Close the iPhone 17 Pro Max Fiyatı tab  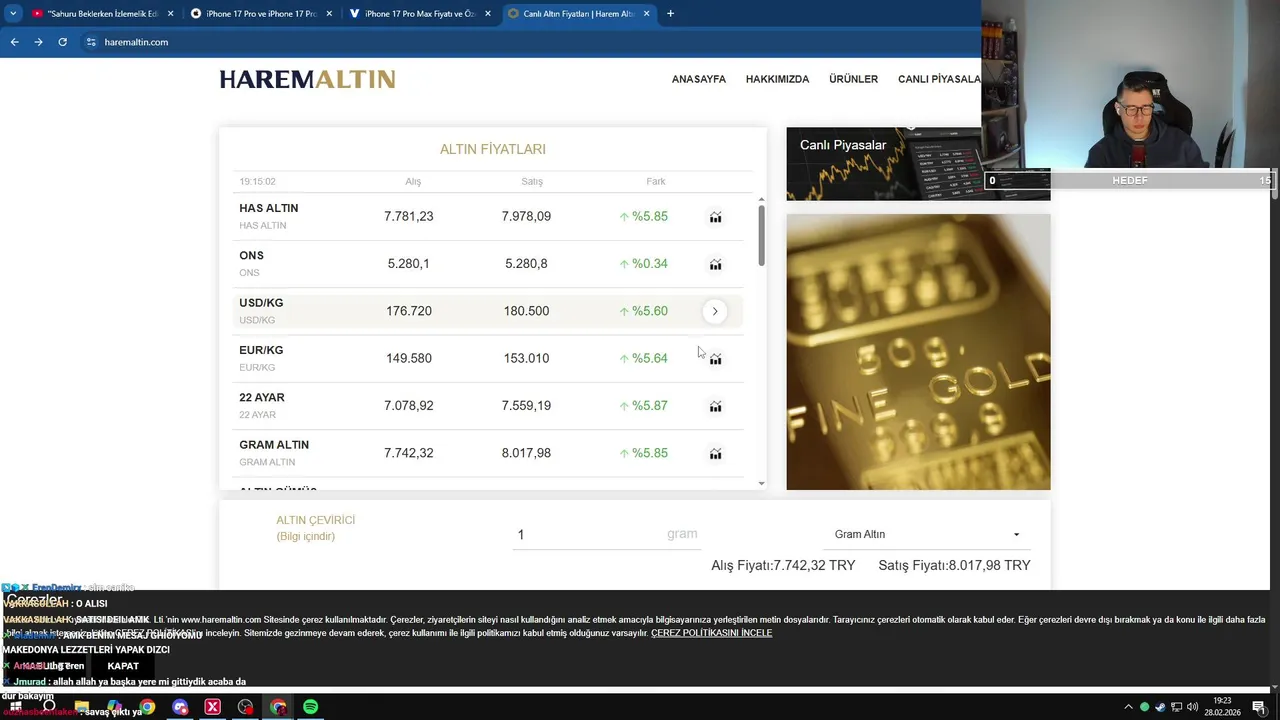pos(488,14)
